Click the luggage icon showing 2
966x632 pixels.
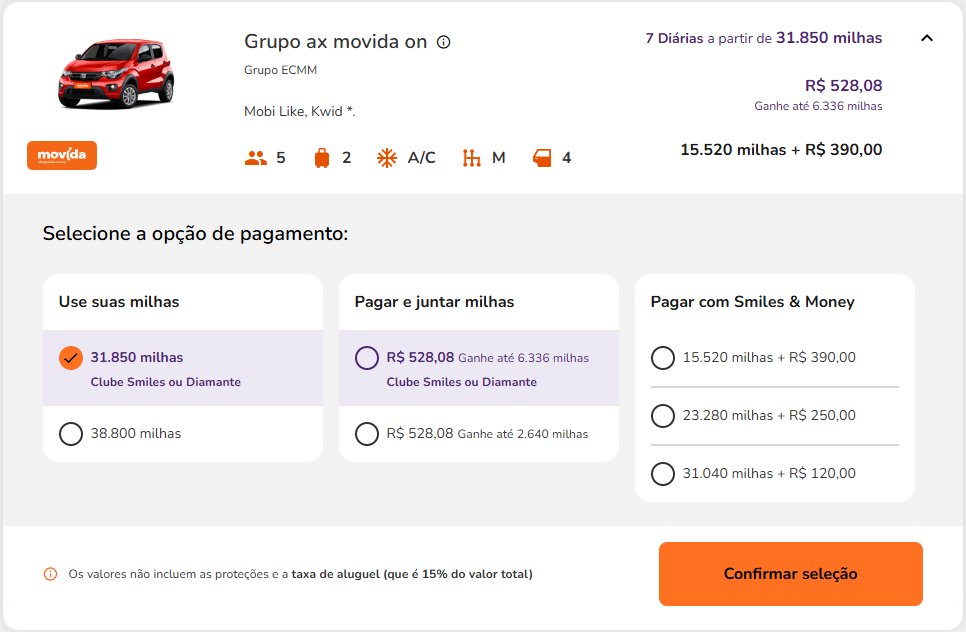322,158
